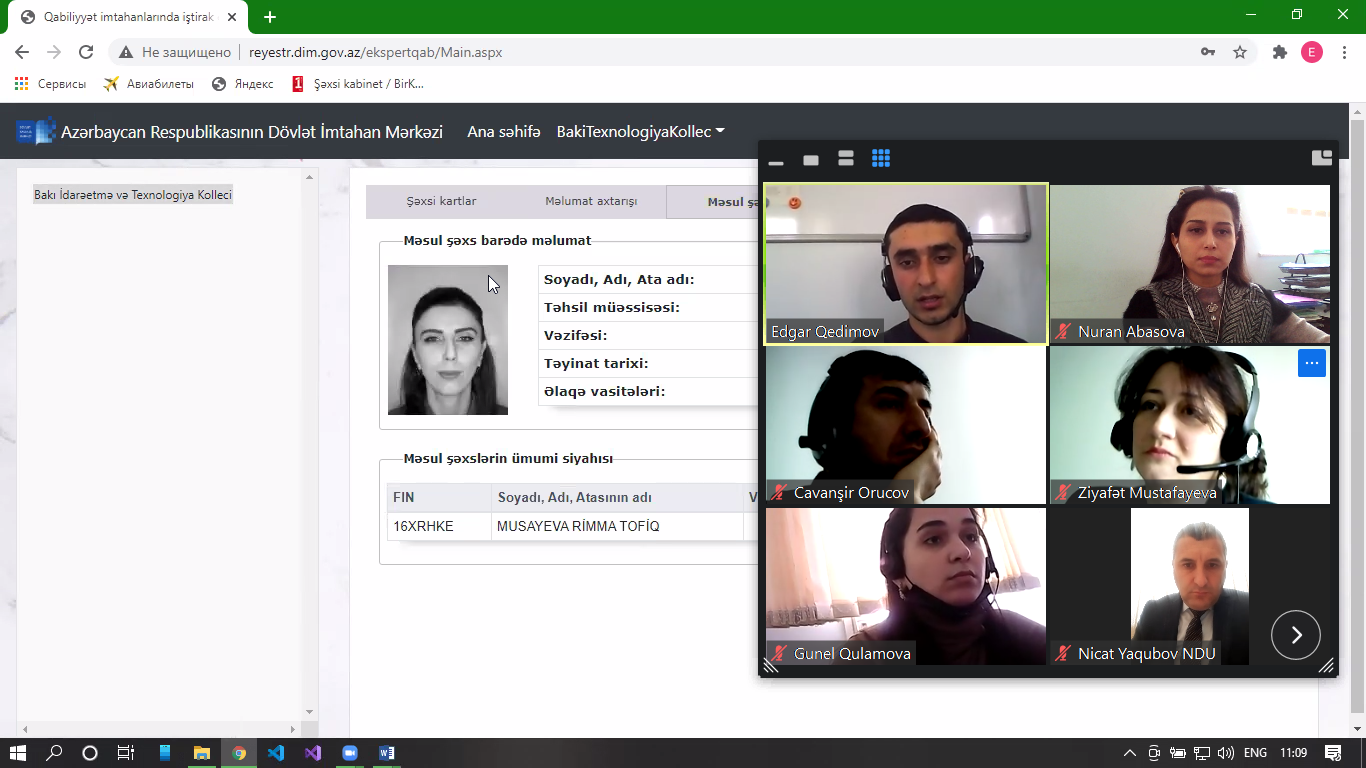Click the muted microphone icon of Cavanşir Orucov
This screenshot has width=1366, height=768.
779,493
